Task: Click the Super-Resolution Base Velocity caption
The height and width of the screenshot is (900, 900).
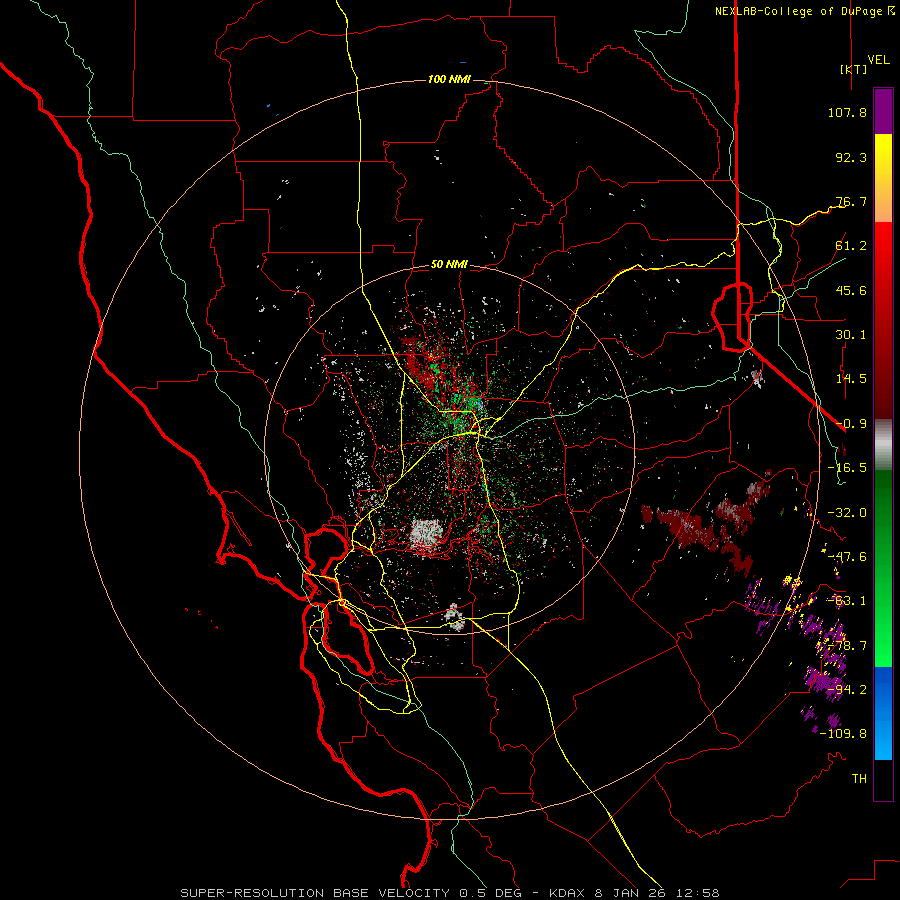Action: (450, 893)
